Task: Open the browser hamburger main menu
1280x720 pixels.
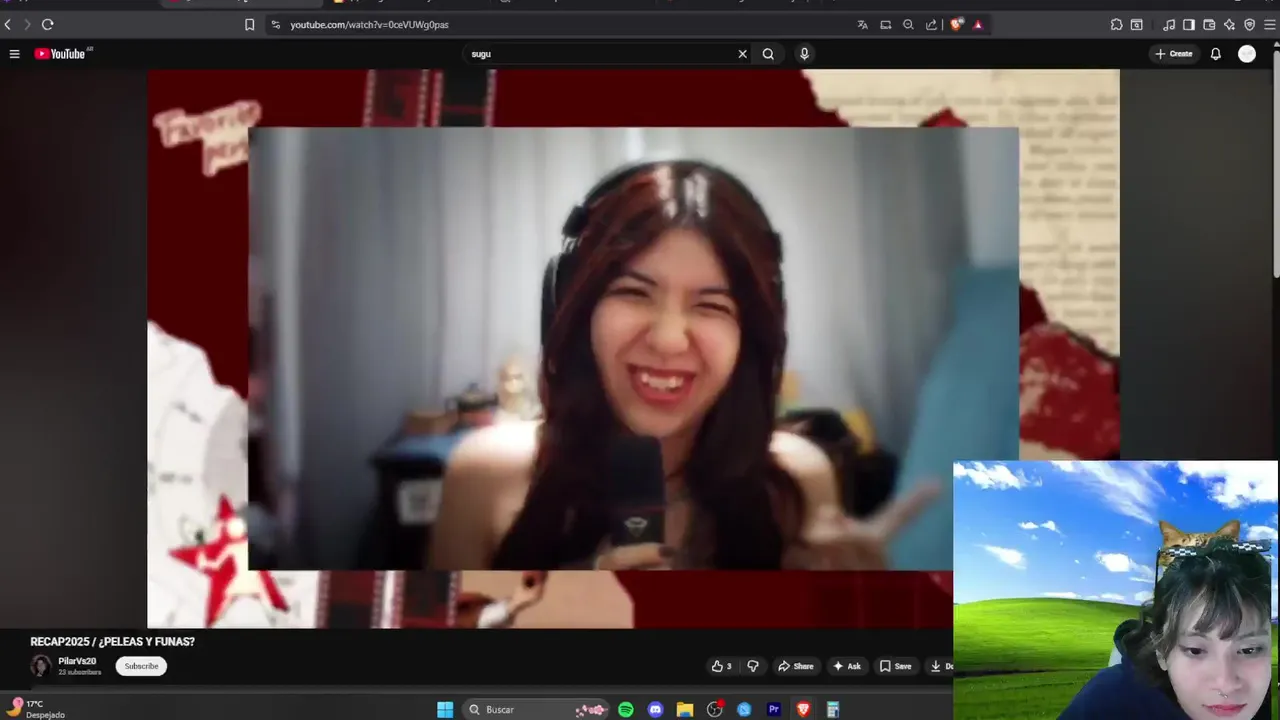Action: click(1270, 24)
